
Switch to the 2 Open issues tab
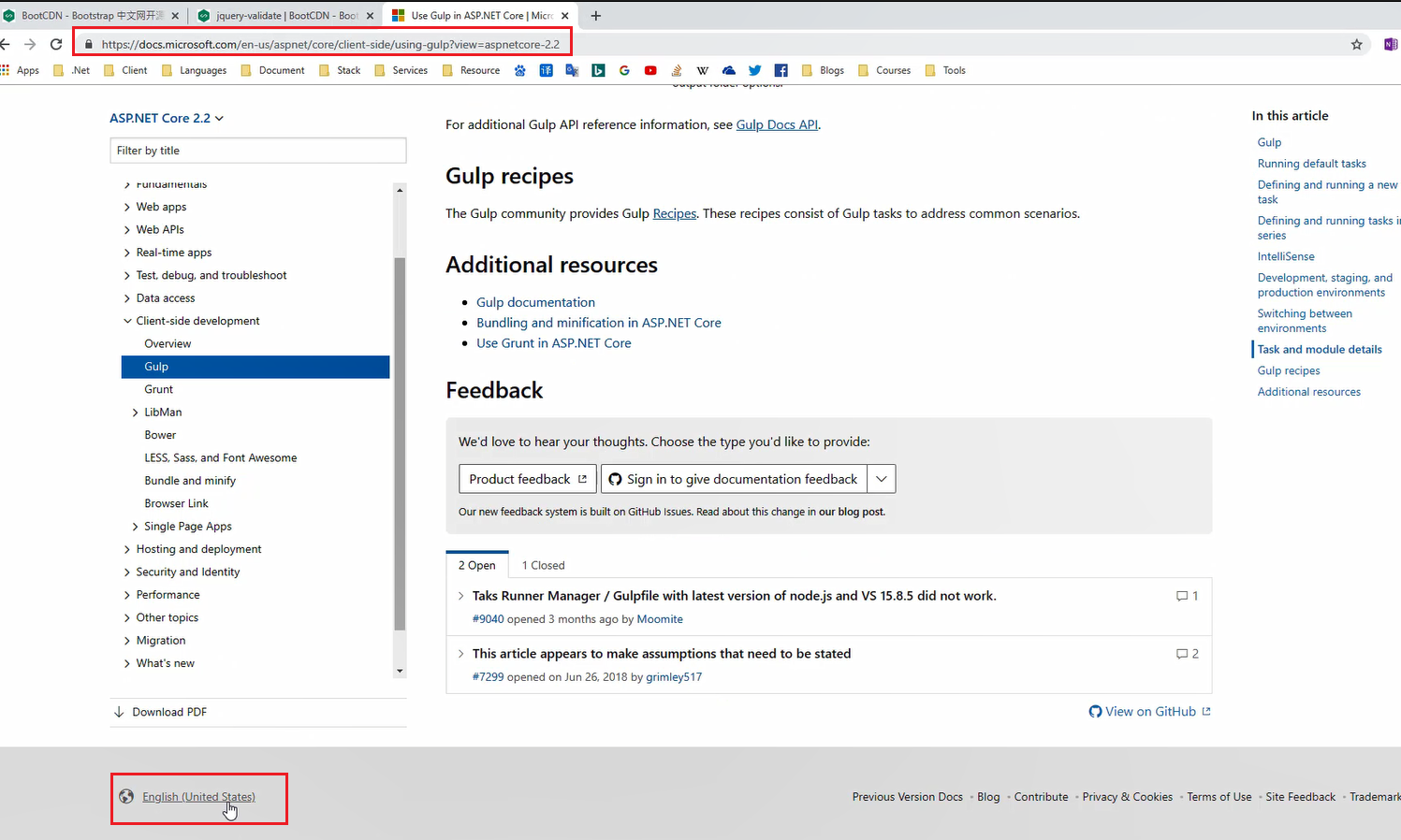477,565
